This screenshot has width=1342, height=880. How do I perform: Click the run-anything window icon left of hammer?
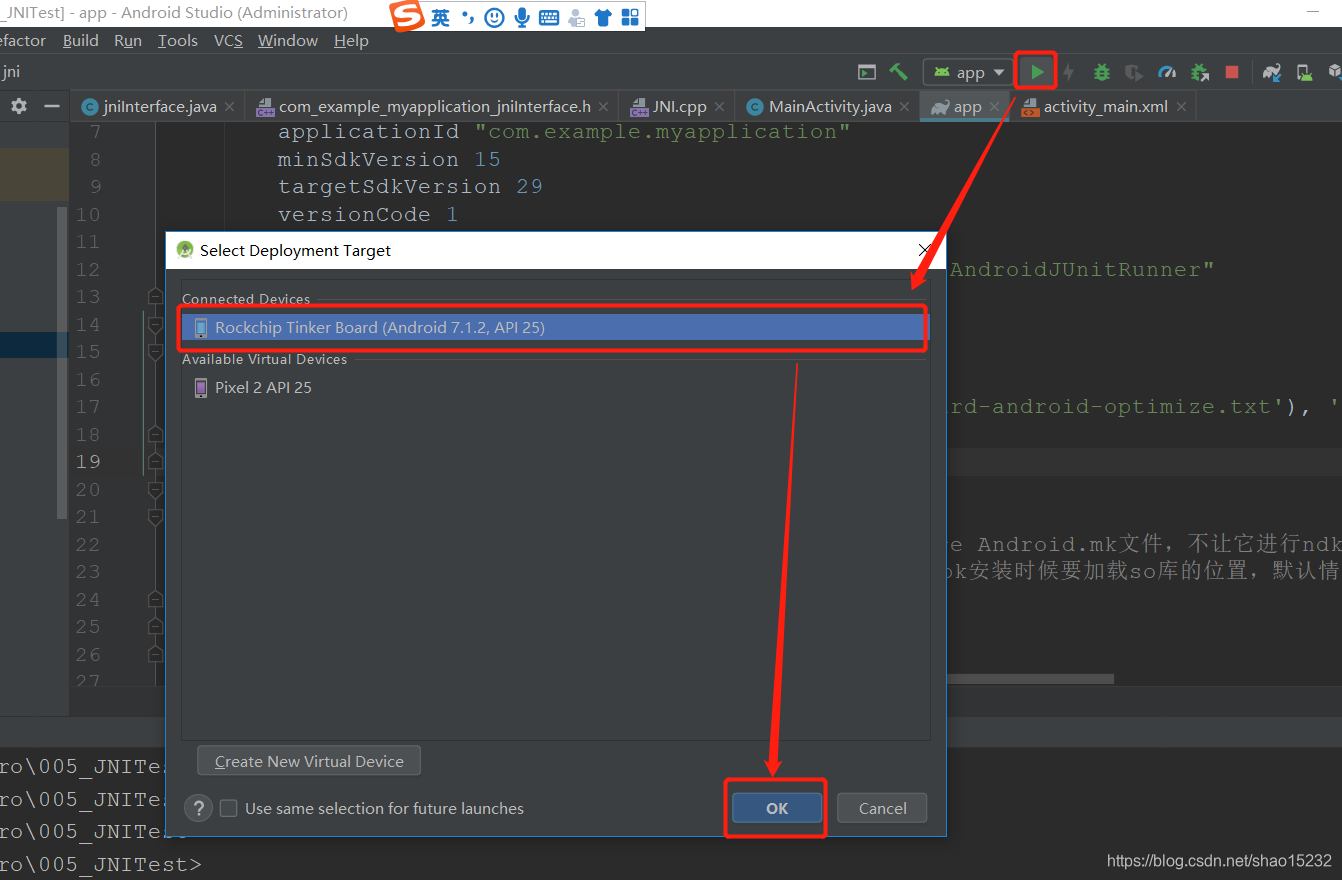coord(867,72)
